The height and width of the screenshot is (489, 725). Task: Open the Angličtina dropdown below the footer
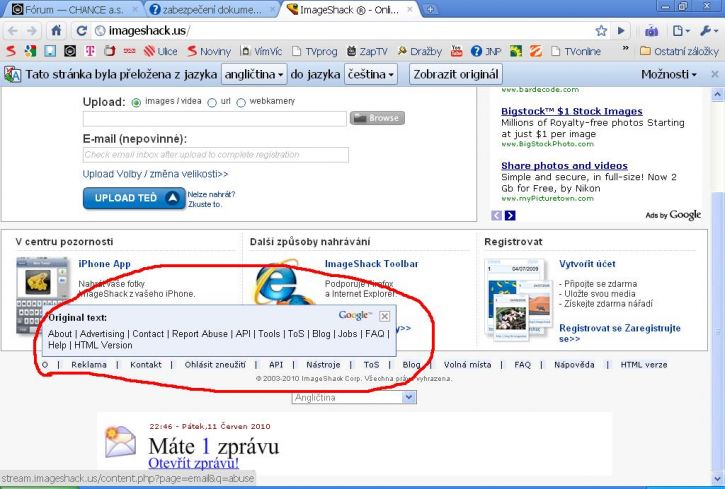tap(354, 397)
